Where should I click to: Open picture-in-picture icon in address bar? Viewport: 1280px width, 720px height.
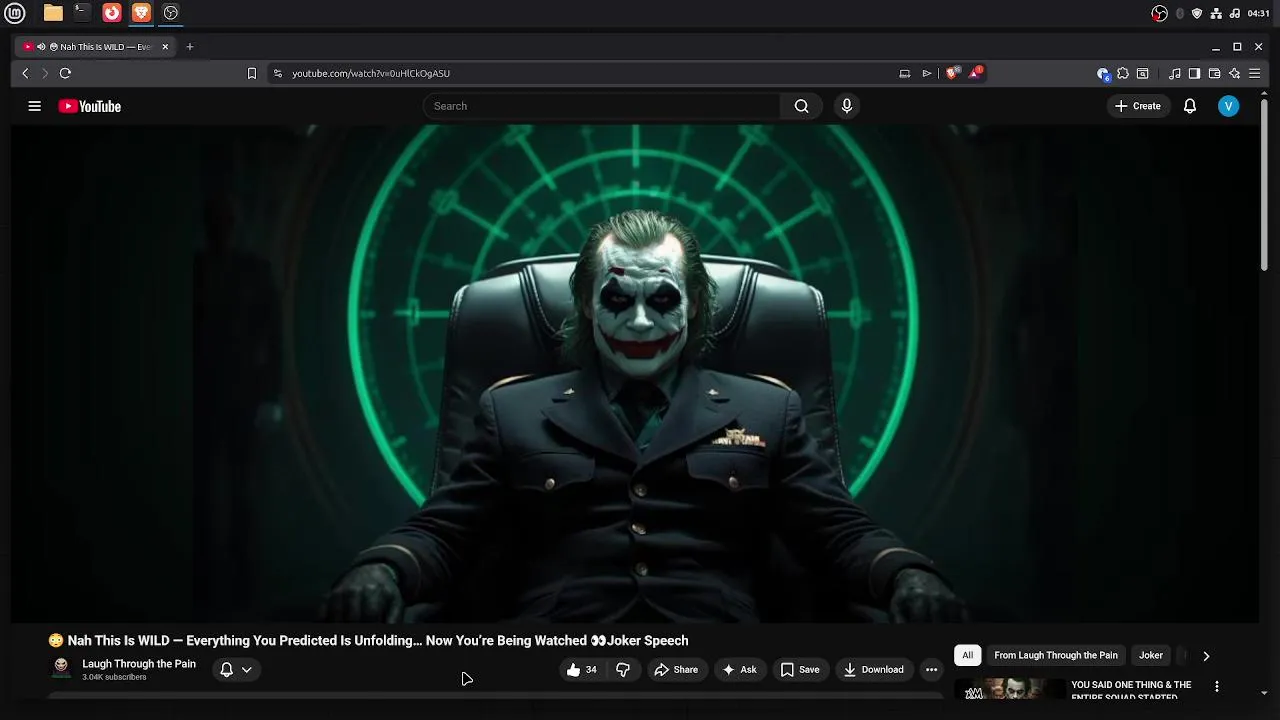click(905, 73)
